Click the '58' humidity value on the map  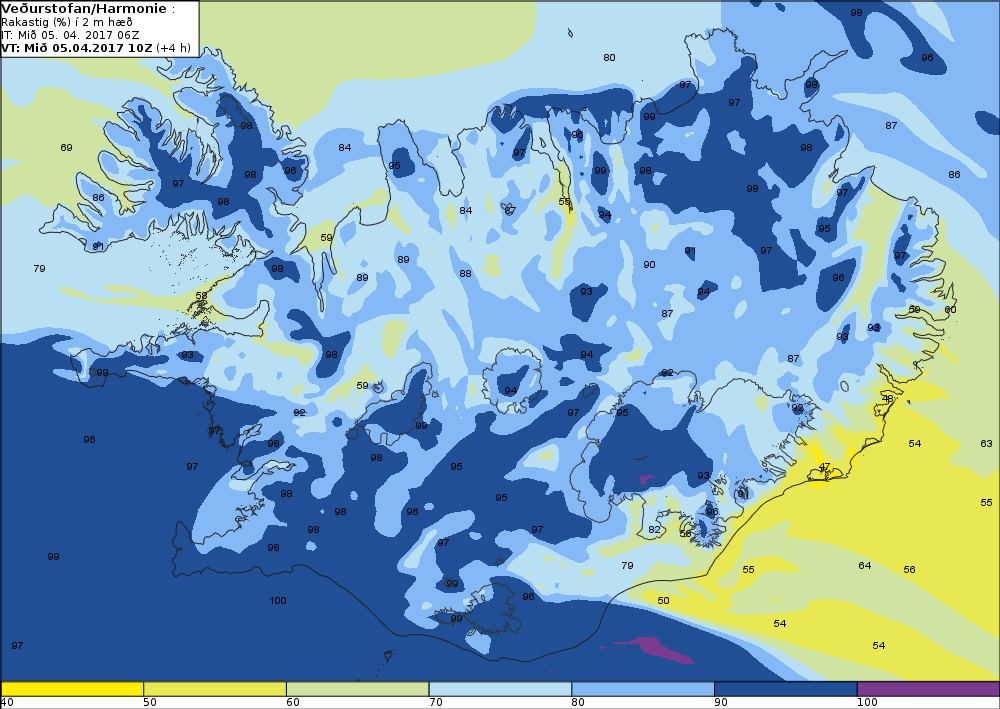(x=202, y=296)
